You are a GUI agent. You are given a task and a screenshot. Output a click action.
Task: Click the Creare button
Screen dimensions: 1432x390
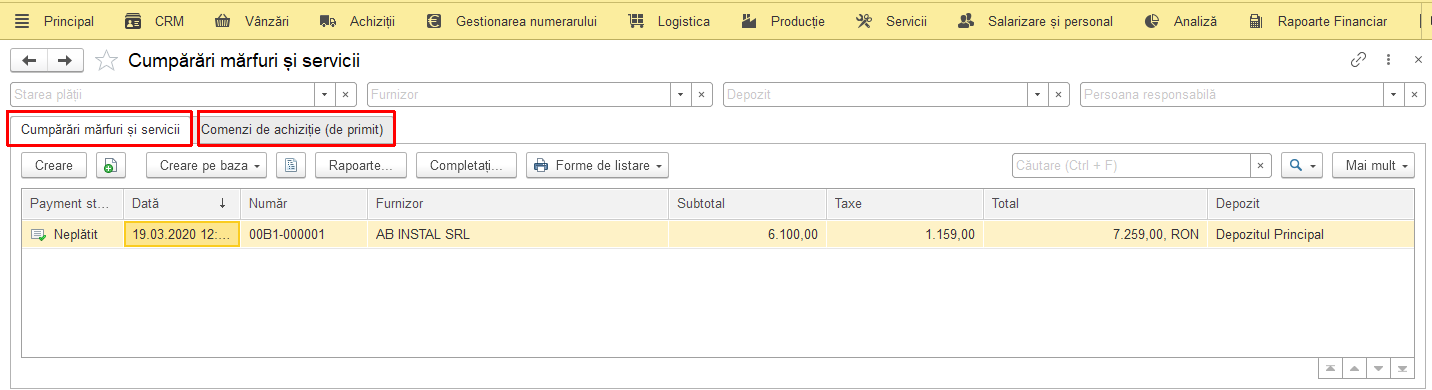tap(54, 165)
